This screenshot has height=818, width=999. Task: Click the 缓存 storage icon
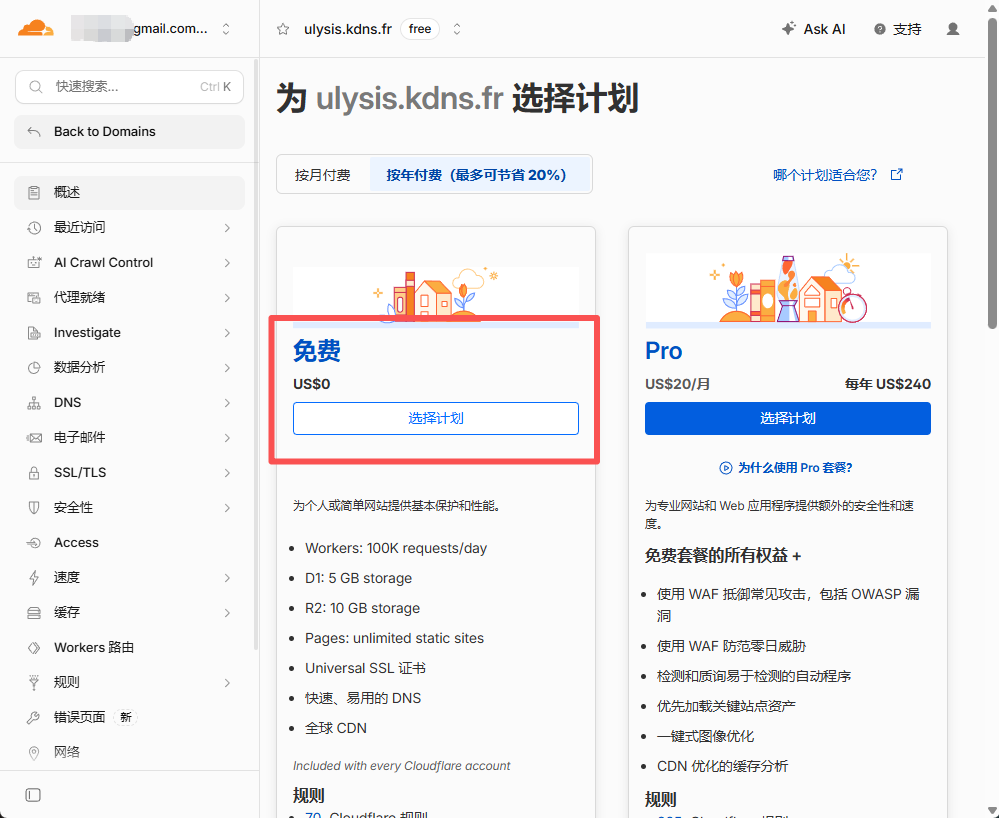[x=34, y=613]
